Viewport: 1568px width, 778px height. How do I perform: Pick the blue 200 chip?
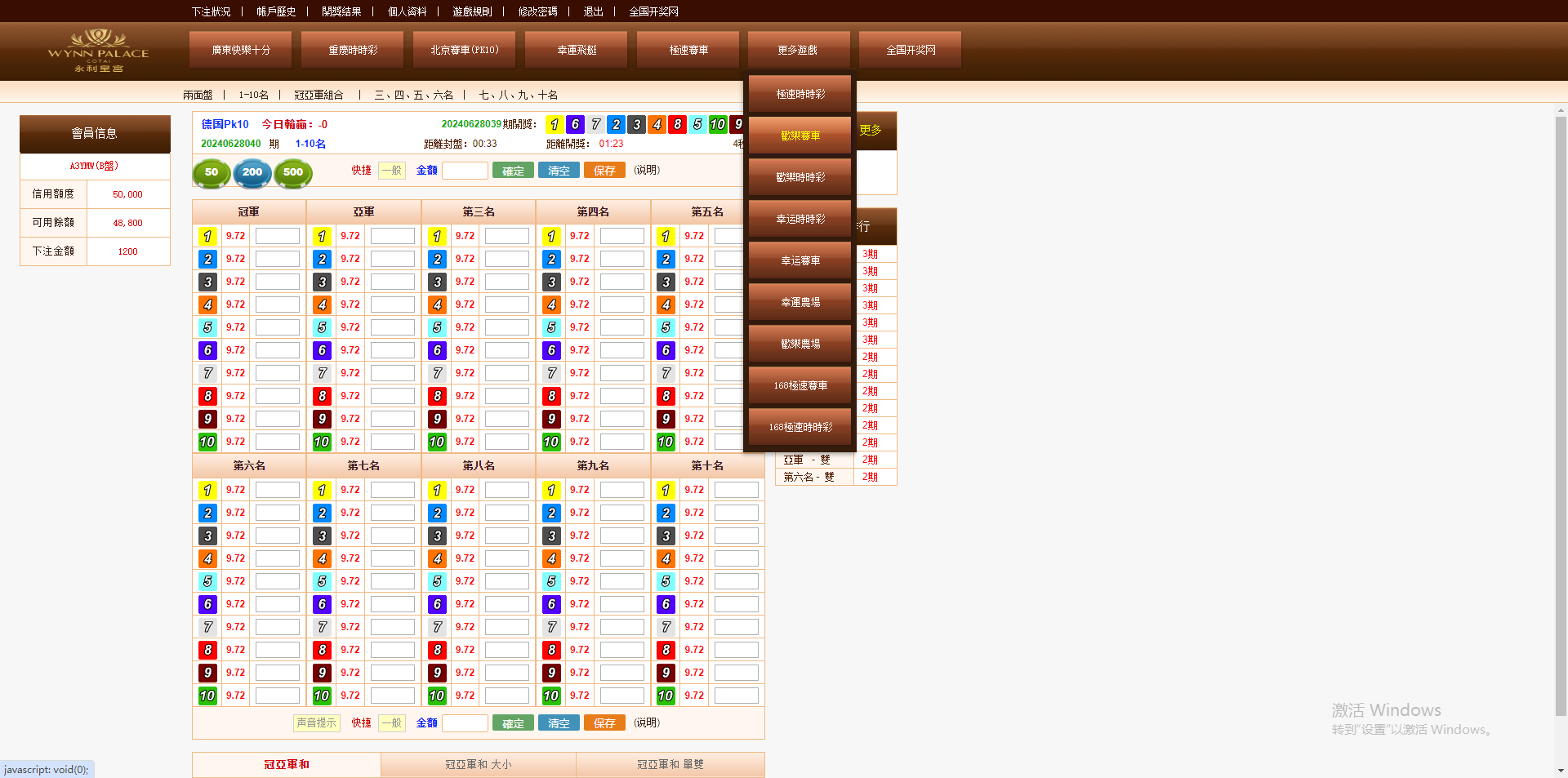252,172
